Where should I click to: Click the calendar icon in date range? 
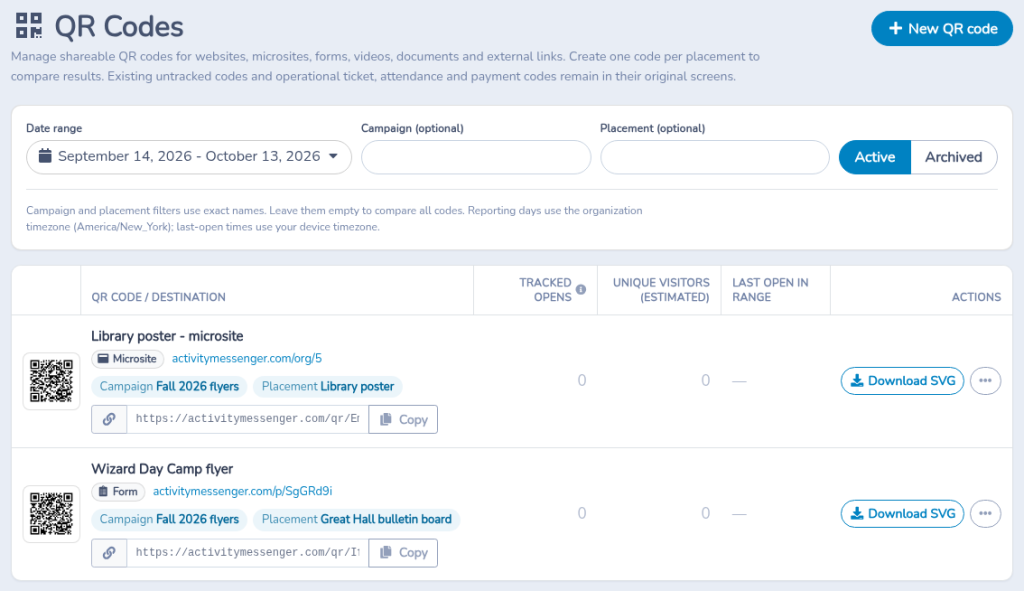click(x=45, y=156)
